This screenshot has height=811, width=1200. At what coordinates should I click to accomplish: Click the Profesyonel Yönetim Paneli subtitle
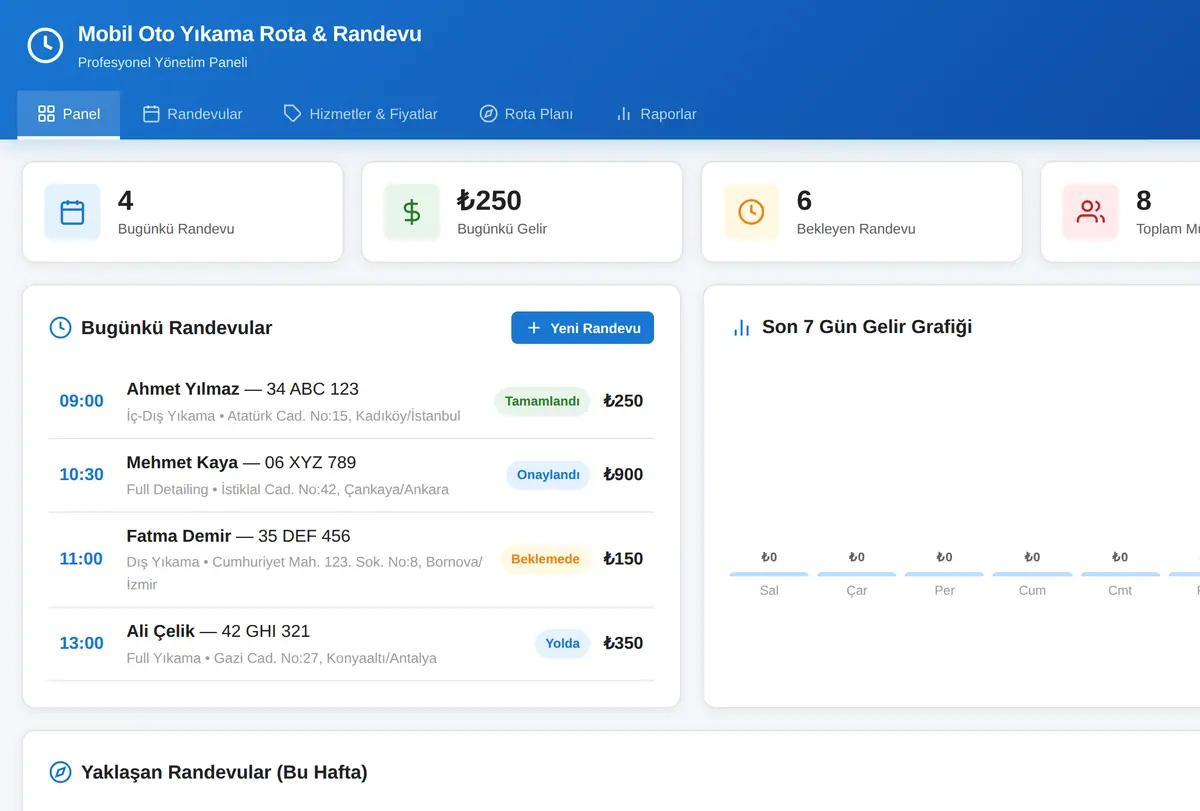pos(163,62)
